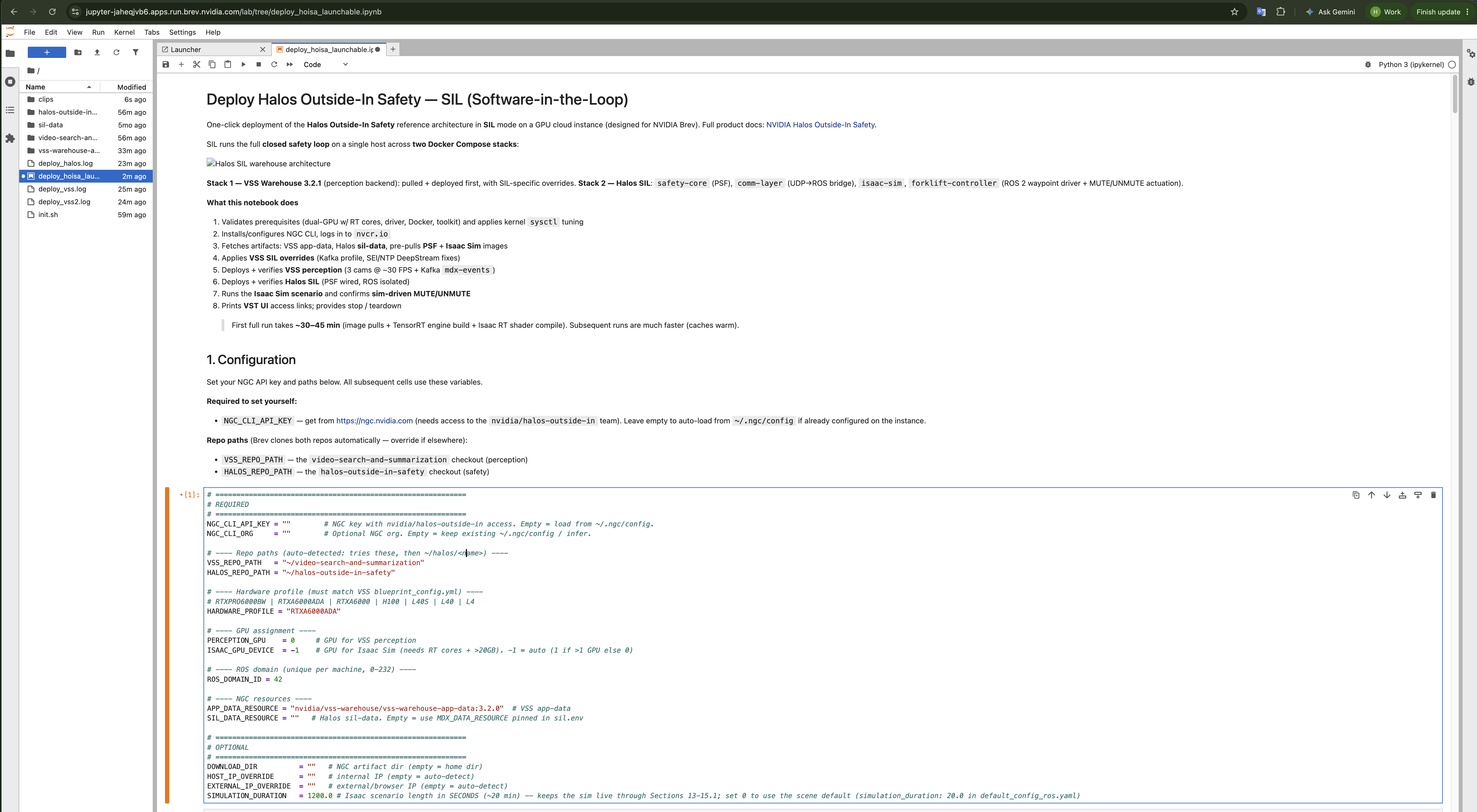Interrupt the kernel with stop icon
Image resolution: width=1477 pixels, height=812 pixels.
259,65
